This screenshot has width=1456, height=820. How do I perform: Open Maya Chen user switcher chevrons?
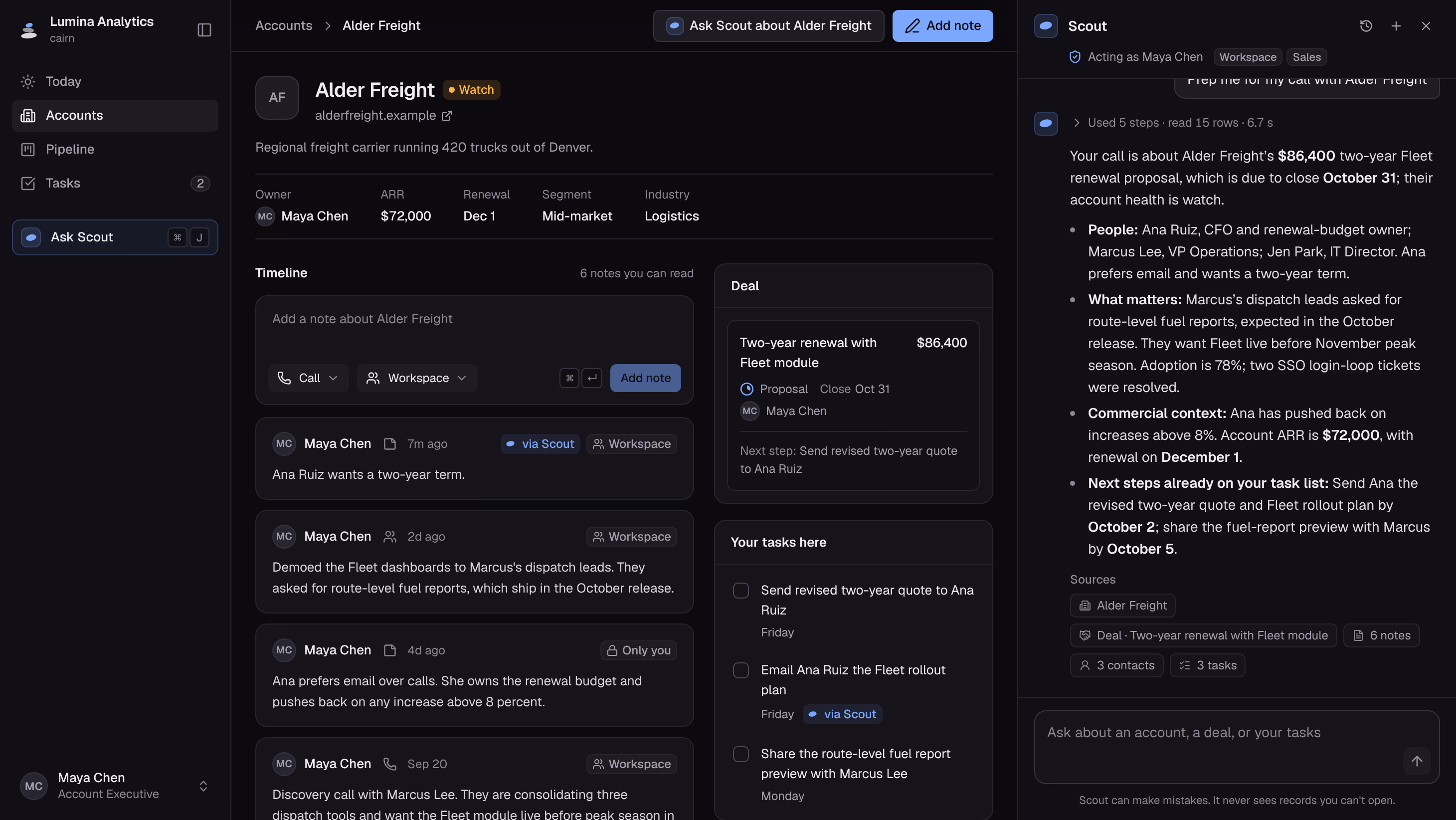click(x=203, y=786)
